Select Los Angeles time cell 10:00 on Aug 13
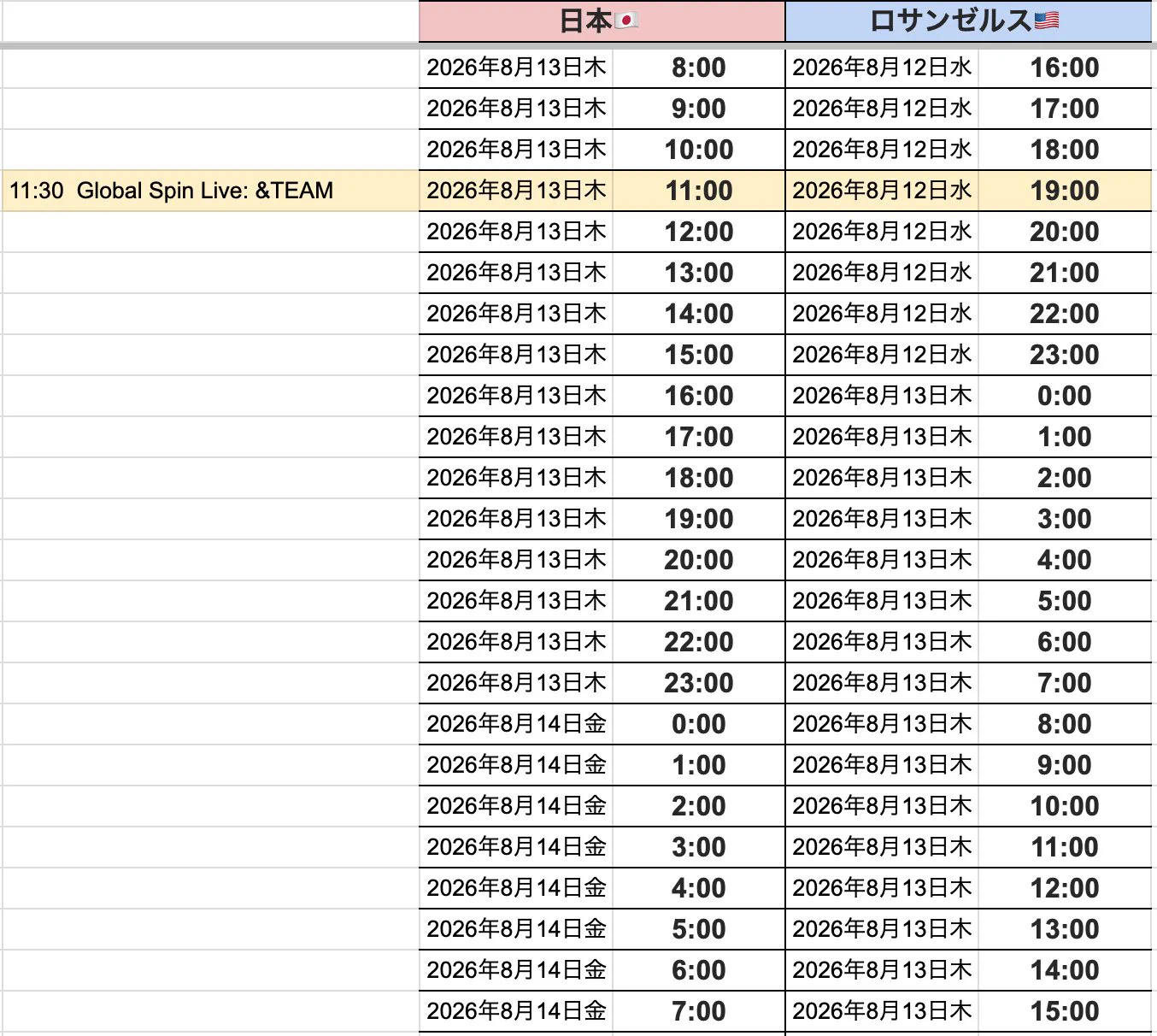This screenshot has height=1036, width=1157. coord(1065,806)
